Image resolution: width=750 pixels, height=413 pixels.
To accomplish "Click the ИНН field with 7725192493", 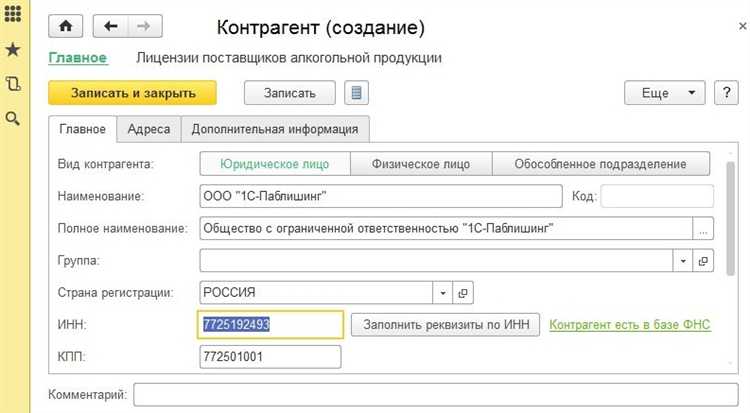I will click(270, 325).
